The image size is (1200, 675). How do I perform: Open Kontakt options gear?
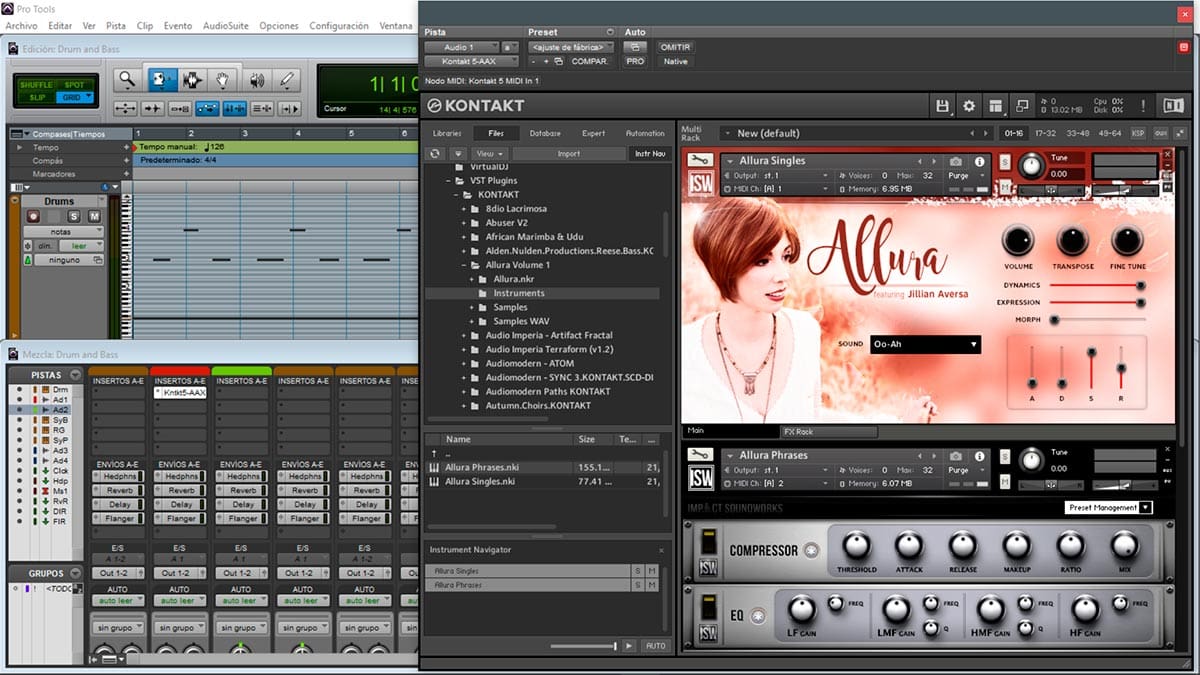point(968,105)
